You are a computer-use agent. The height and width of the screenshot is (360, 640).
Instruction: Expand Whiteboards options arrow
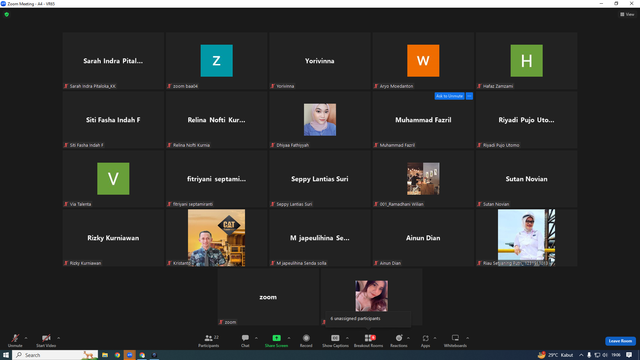pyautogui.click(x=468, y=338)
